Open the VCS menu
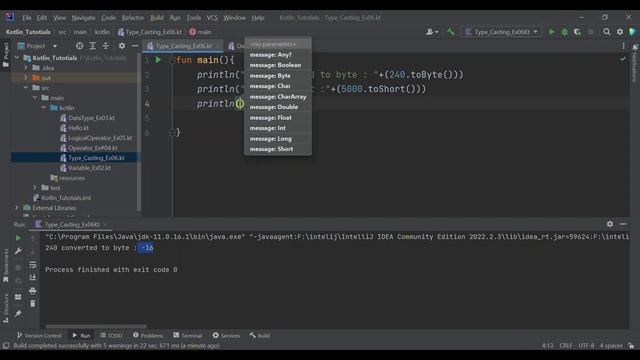Screen dimensions: 640x360 point(212,18)
